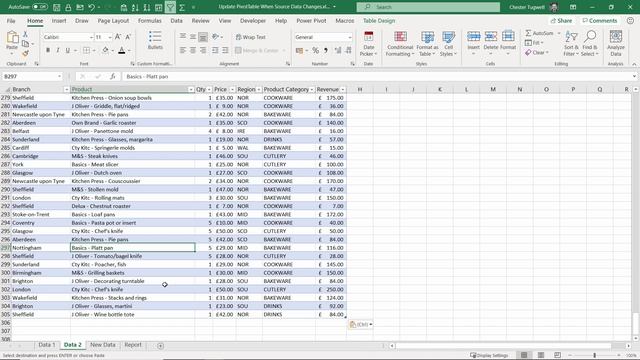Switch to the Report sheet tab

133,345
